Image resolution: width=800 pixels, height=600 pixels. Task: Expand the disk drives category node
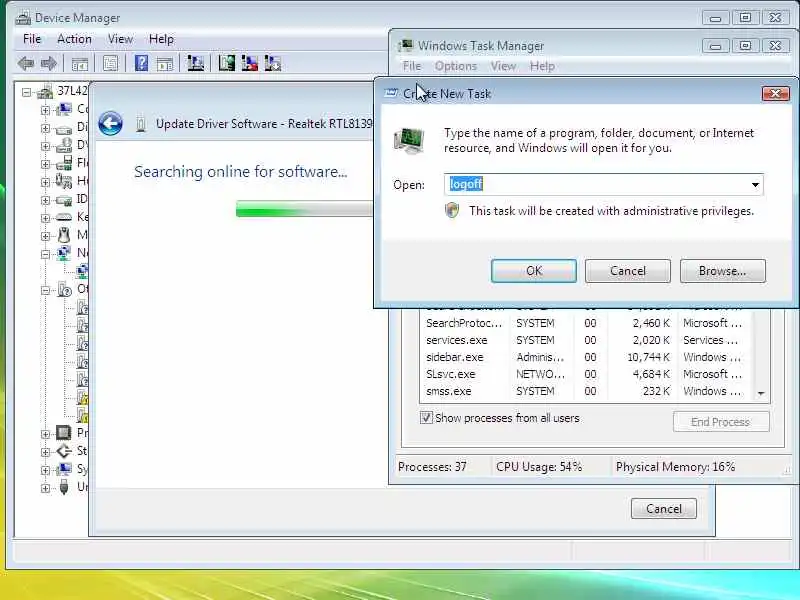(45, 128)
